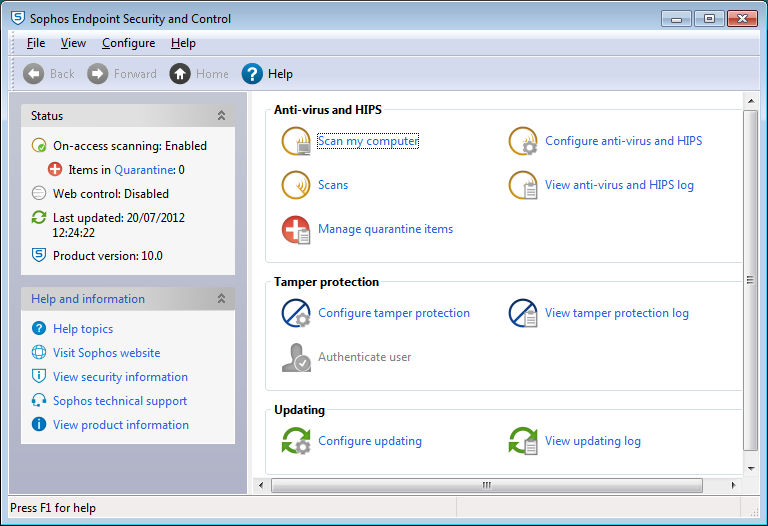The height and width of the screenshot is (526, 768).
Task: Click the View product information info icon
Action: point(39,424)
